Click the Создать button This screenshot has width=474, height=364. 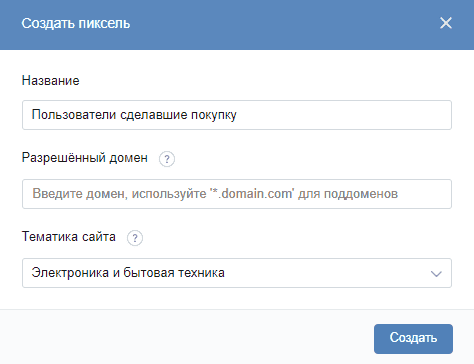[x=413, y=339]
